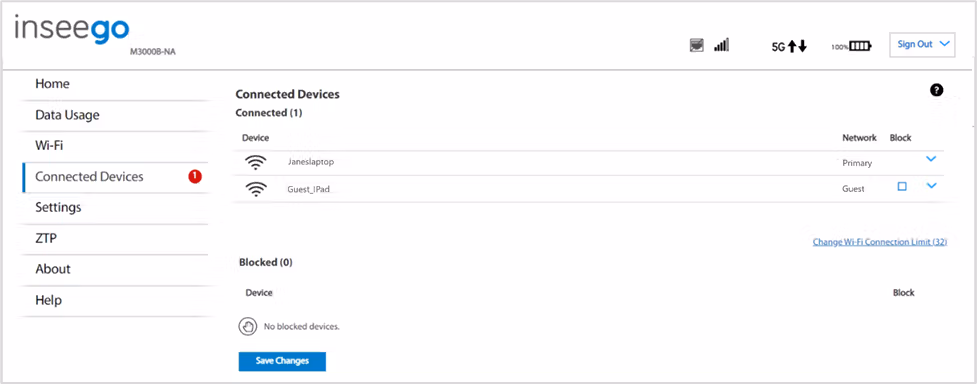Expand details for Guest_IPad

coord(932,185)
